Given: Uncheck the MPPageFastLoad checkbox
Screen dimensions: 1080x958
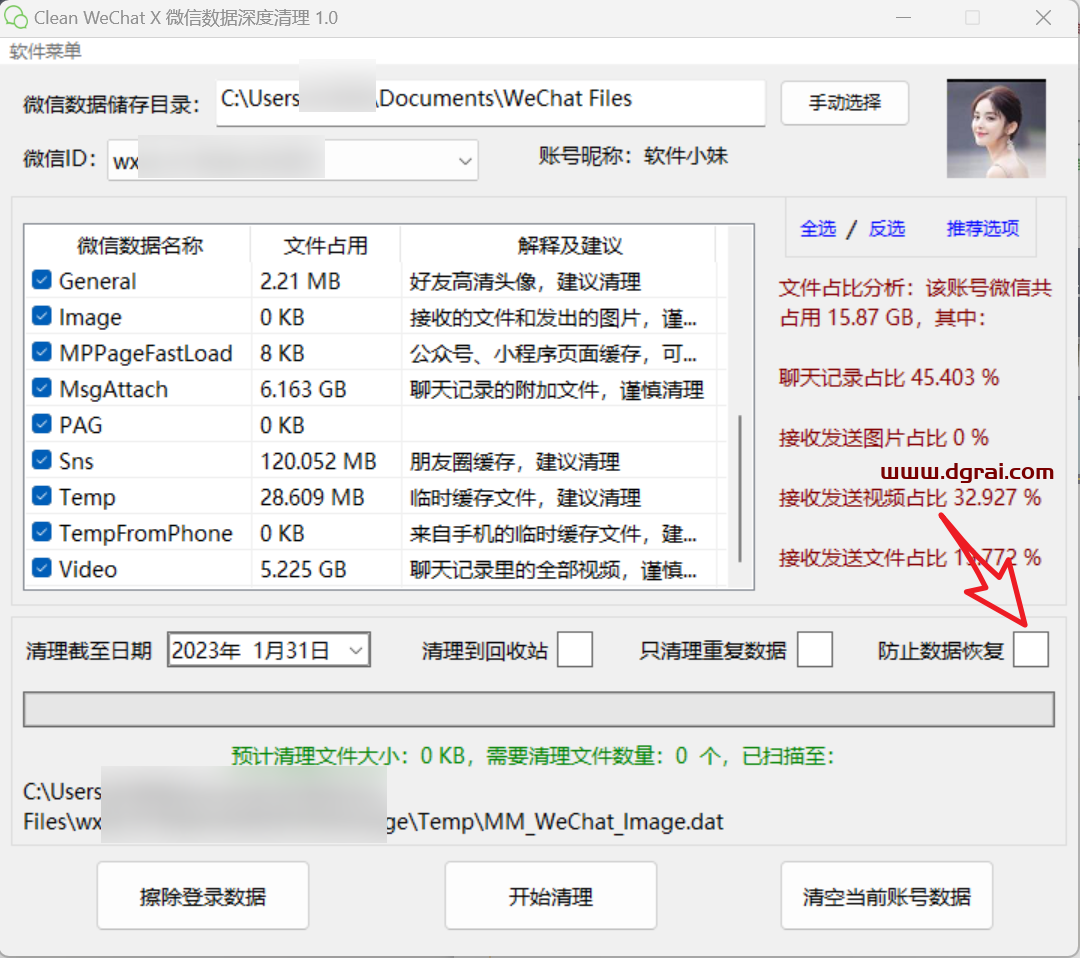Looking at the screenshot, I should (42, 351).
